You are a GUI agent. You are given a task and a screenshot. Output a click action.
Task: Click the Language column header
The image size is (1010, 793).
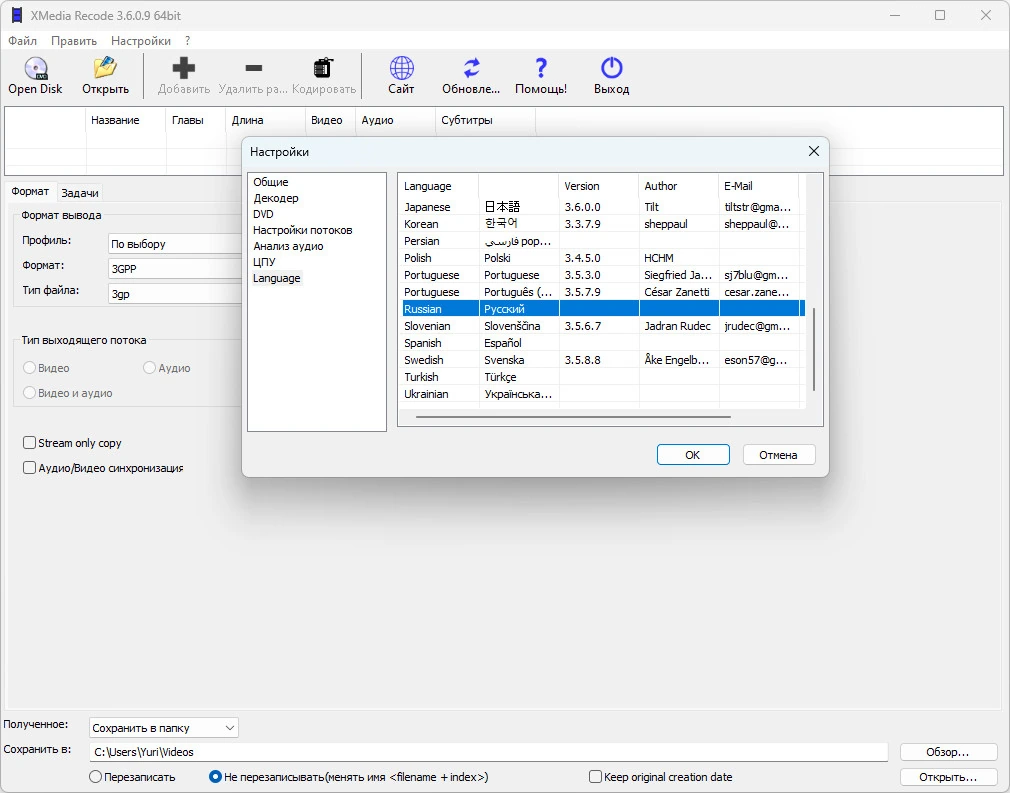coord(439,186)
